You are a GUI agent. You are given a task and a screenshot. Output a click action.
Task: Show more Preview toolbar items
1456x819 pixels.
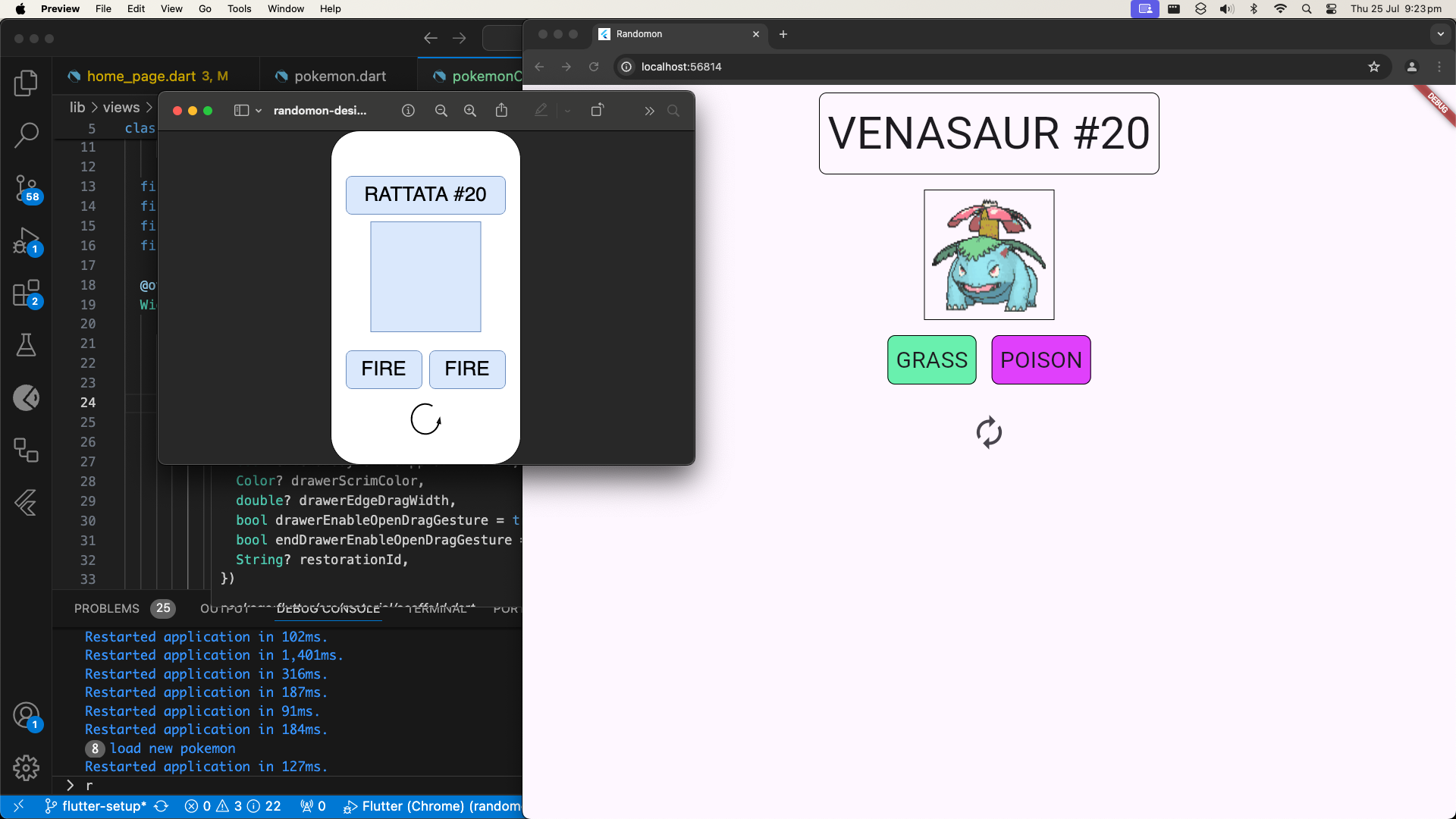point(649,111)
